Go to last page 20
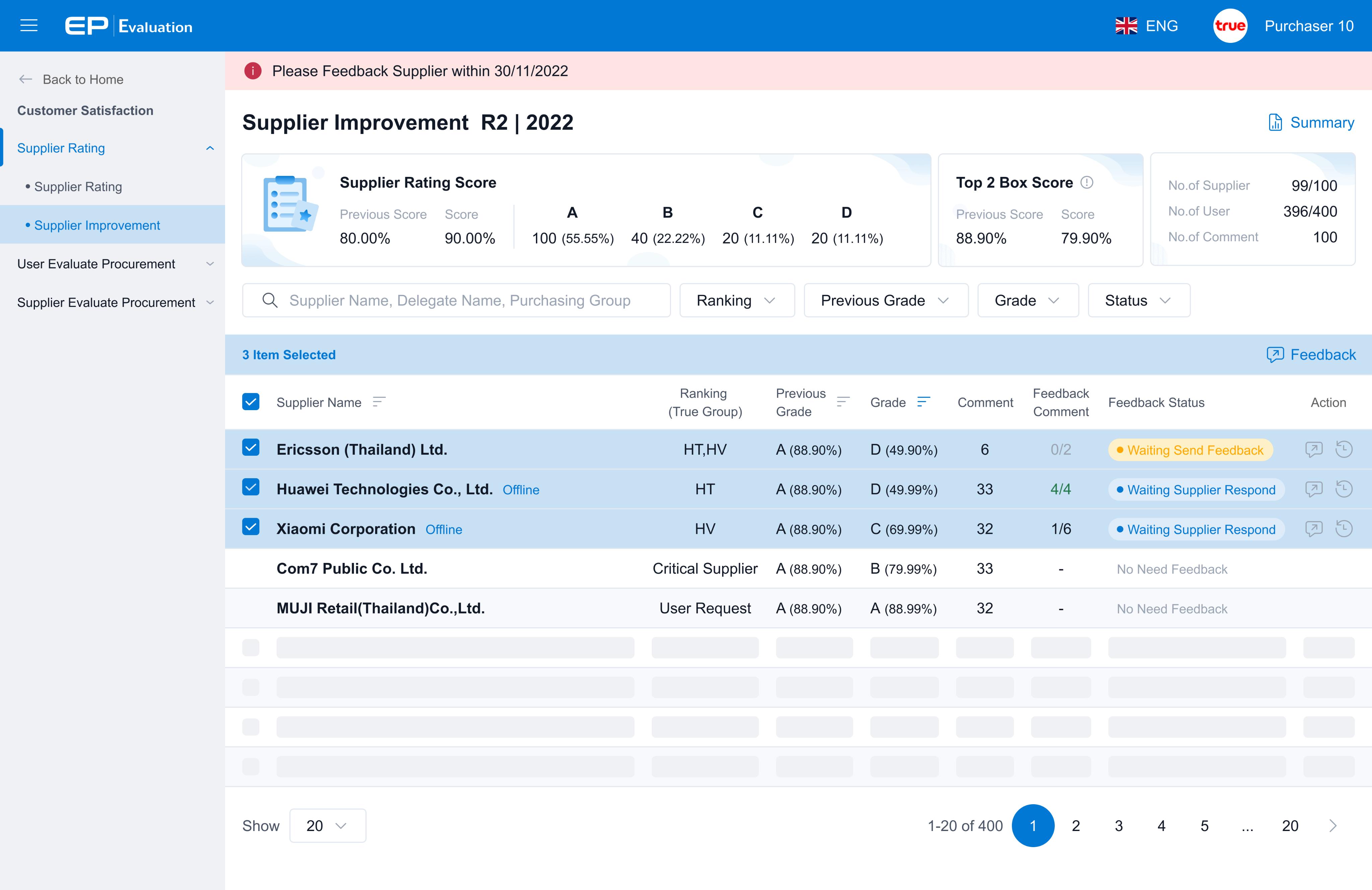 click(x=1290, y=825)
